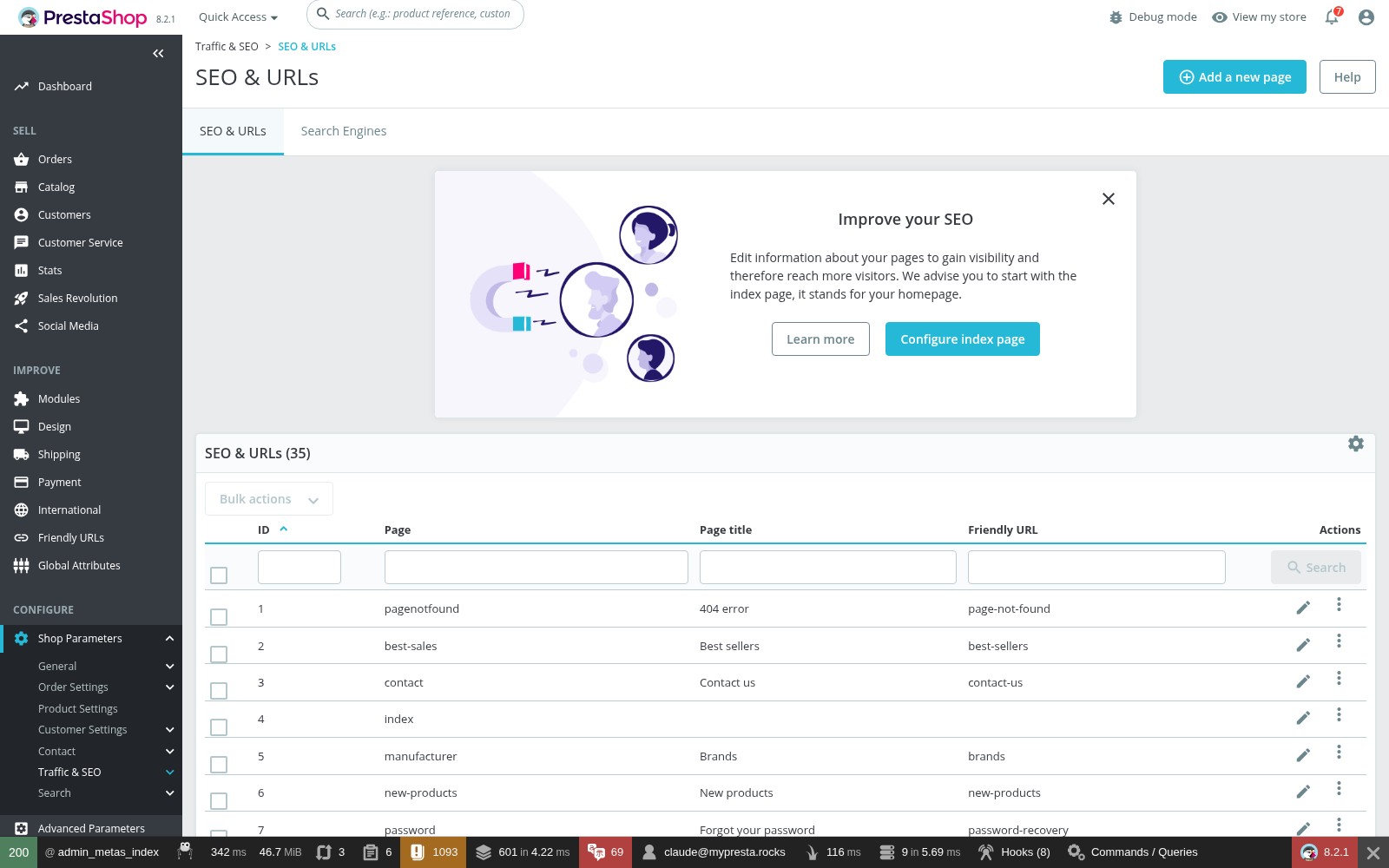Viewport: 1389px width, 868px height.
Task: Edit the new-products row with the pencil
Action: coord(1303,792)
